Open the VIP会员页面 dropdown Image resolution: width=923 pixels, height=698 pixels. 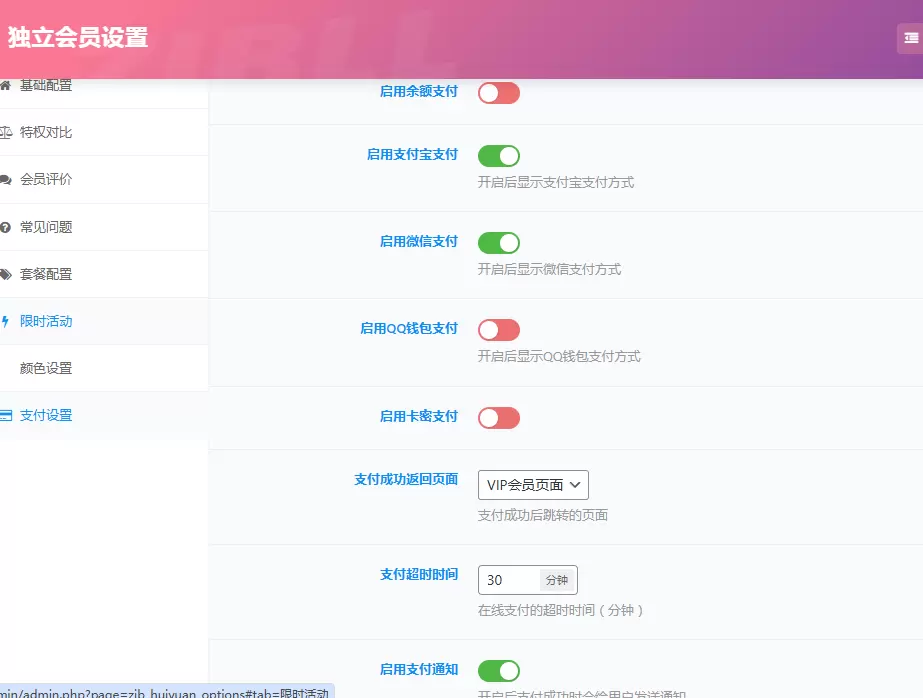pos(533,485)
